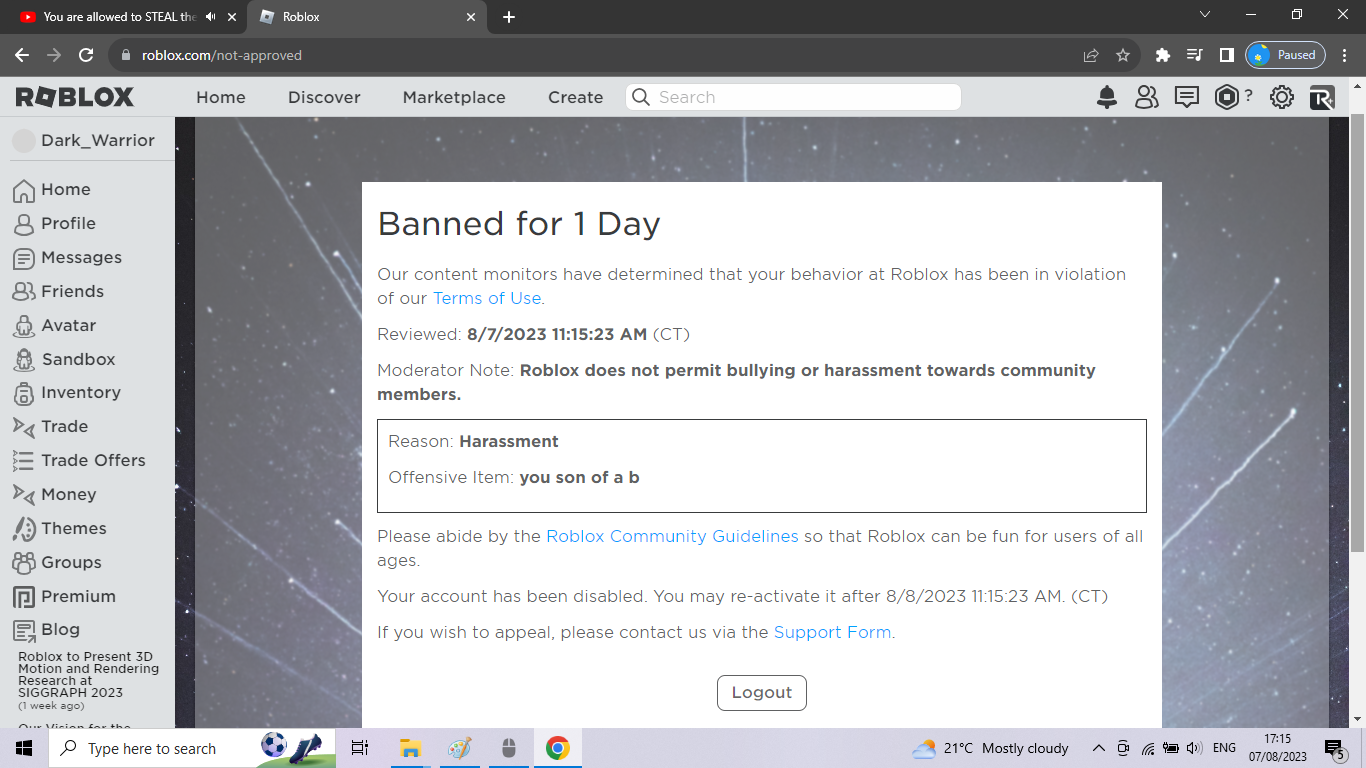Viewport: 1366px width, 768px height.
Task: Open Chrome extensions puzzle icon
Action: coord(1162,55)
